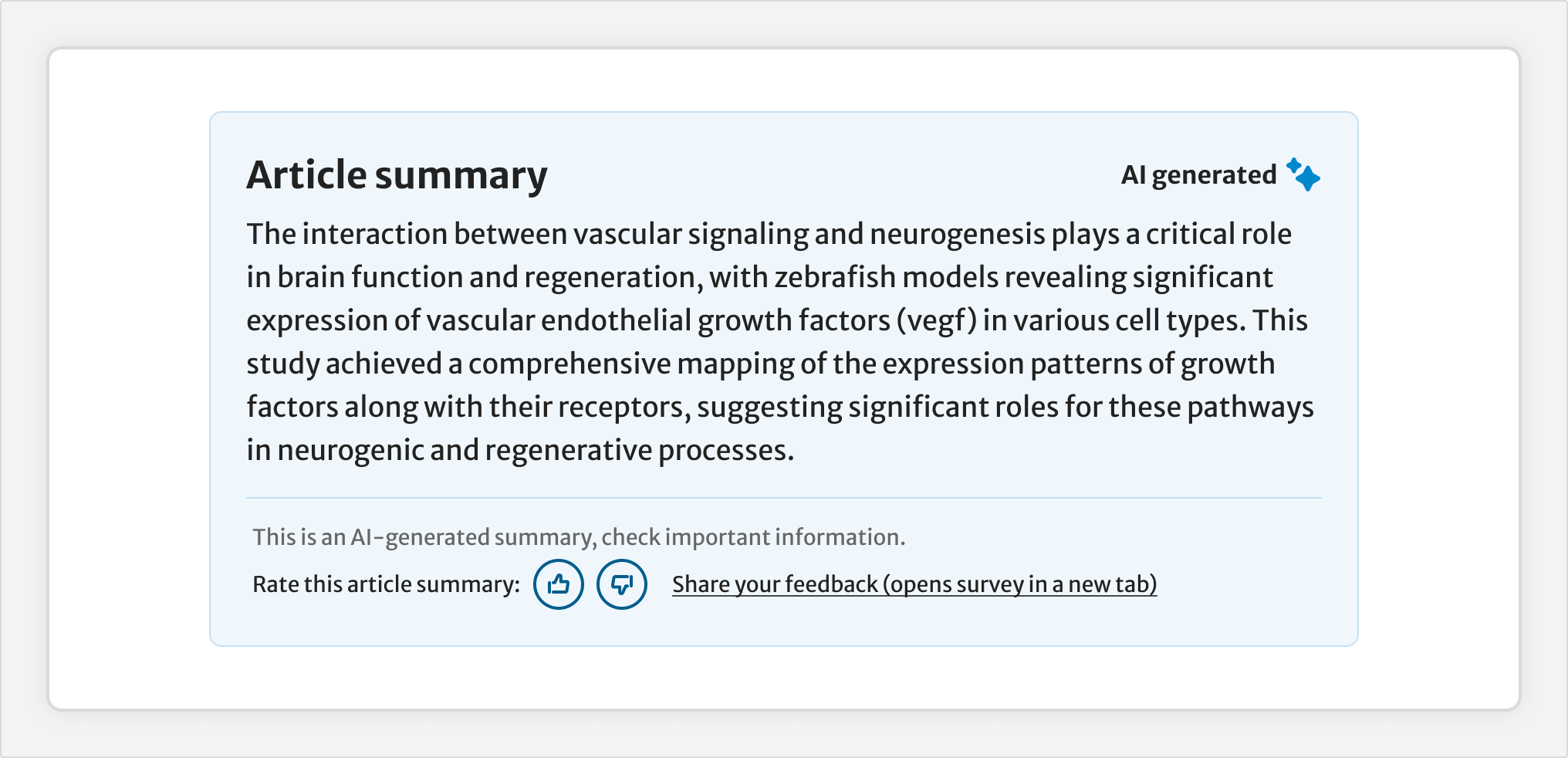Screen dimensions: 1568x758
Task: Click the Article summary heading
Action: (397, 174)
